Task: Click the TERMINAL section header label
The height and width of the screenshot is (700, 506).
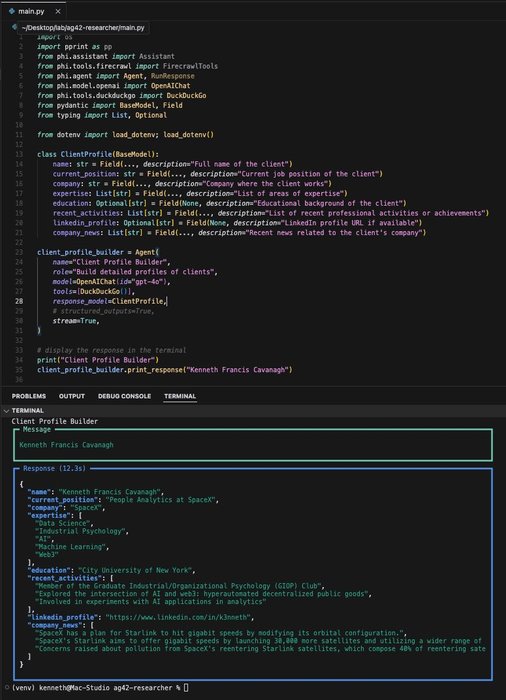Action: coord(28,411)
